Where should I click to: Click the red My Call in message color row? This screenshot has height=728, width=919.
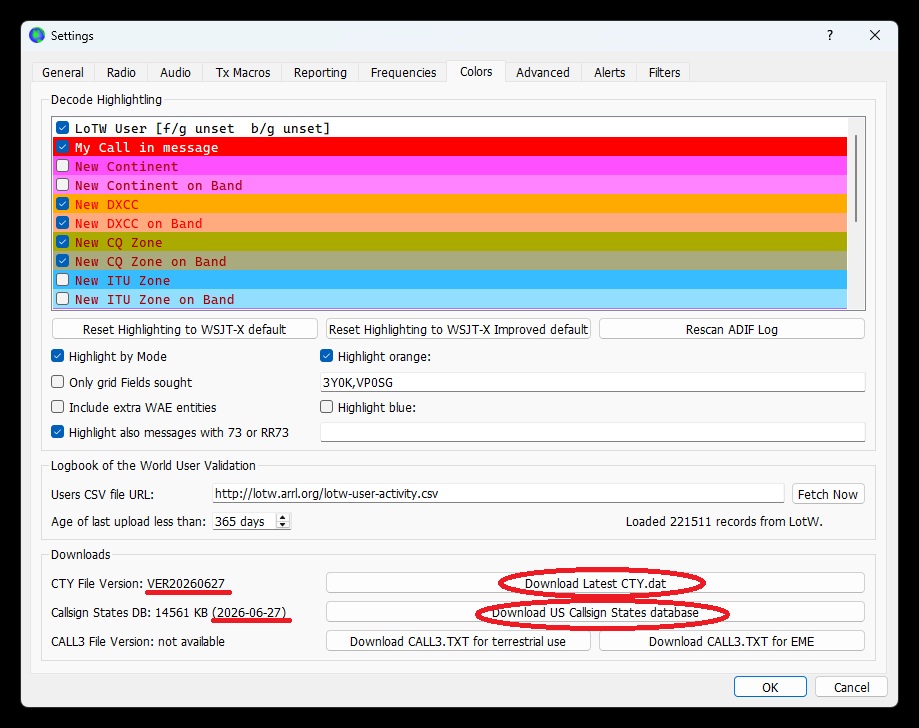450,147
